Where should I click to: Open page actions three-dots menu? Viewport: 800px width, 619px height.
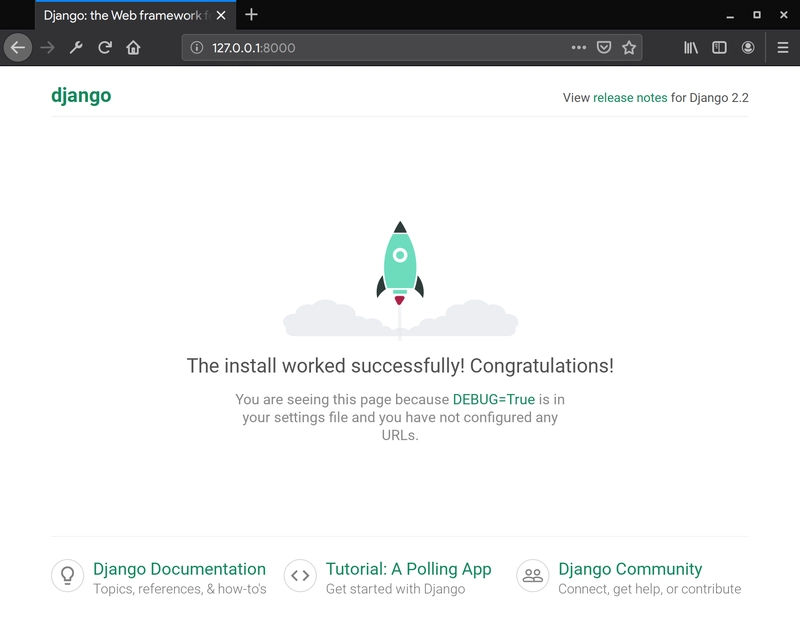579,47
